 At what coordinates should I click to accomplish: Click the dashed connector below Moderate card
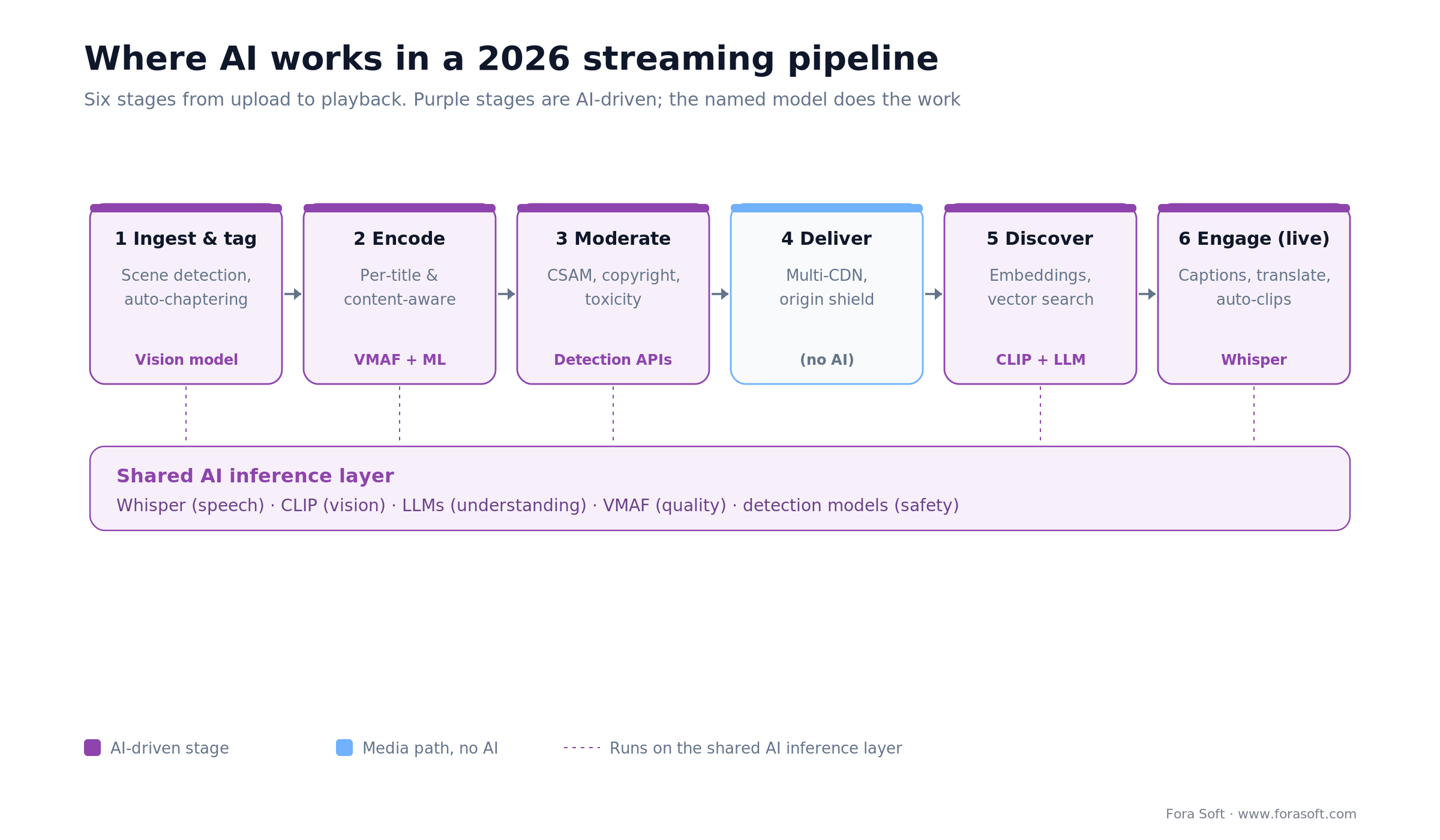tap(613, 414)
